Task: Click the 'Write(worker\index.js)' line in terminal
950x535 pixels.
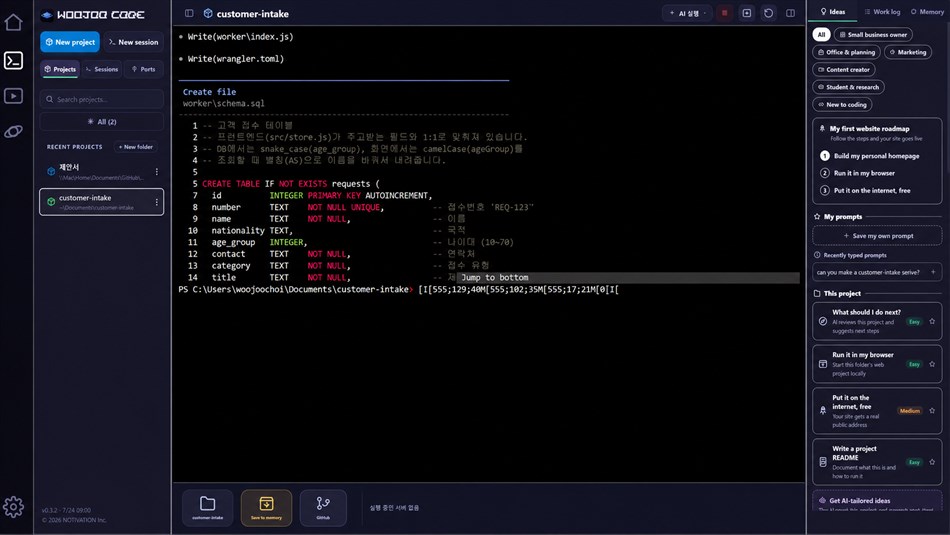Action: pyautogui.click(x=240, y=37)
